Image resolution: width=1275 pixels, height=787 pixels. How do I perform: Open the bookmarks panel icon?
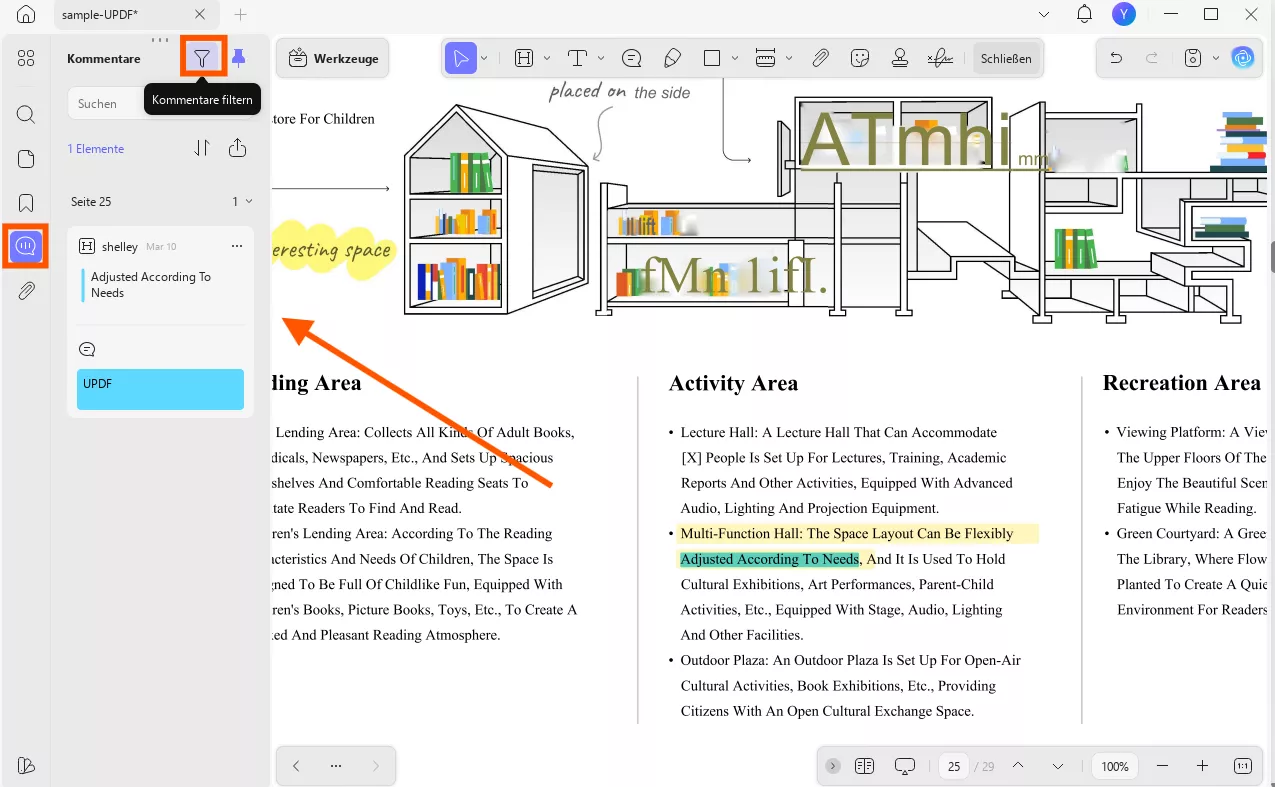[x=26, y=203]
